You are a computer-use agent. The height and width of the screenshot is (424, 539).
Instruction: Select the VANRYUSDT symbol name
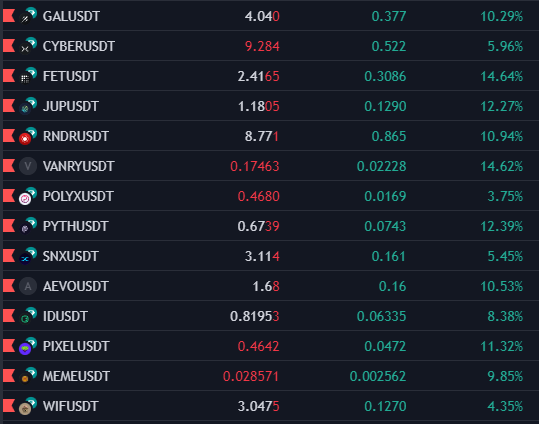(78, 166)
